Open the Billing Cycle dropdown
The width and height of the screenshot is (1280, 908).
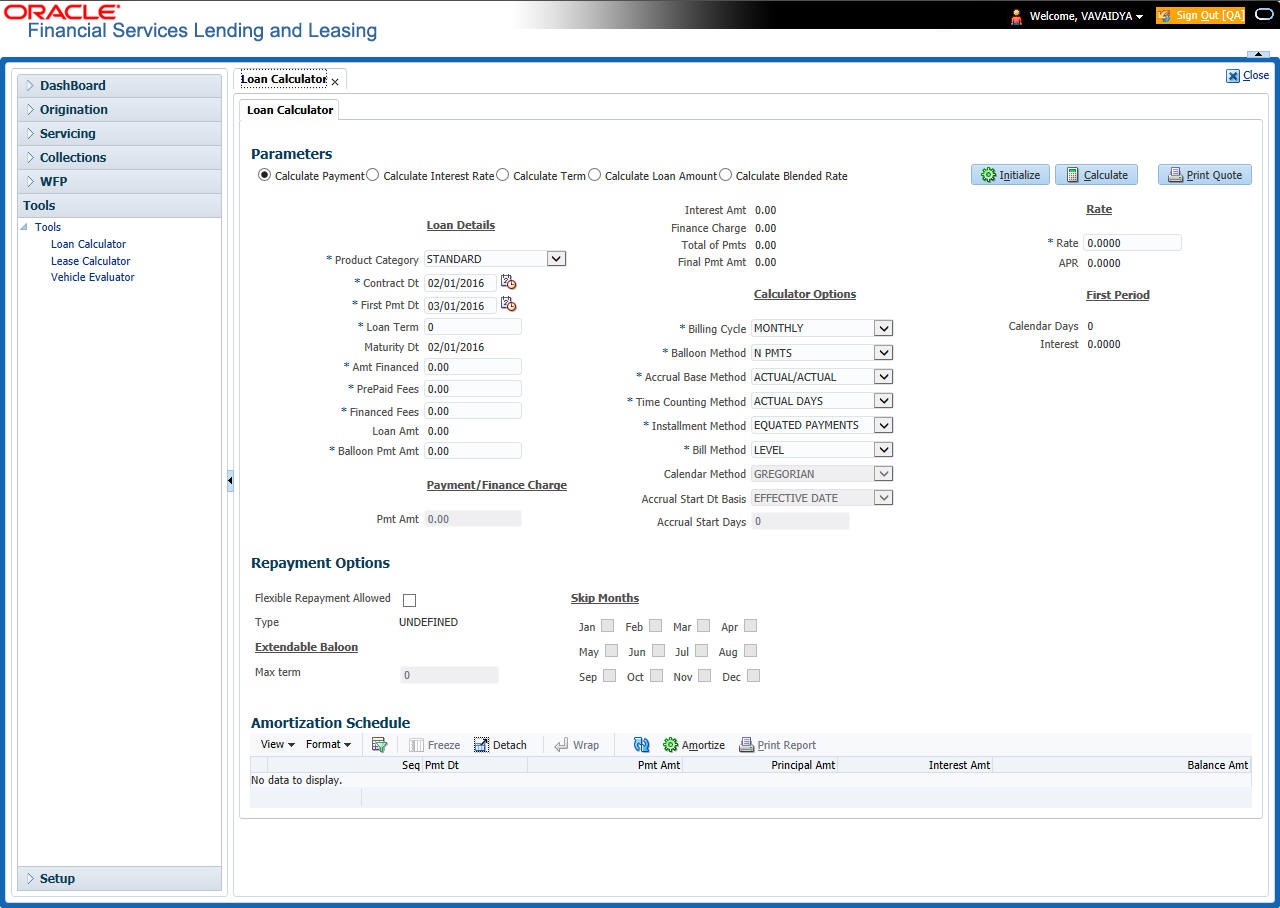[x=882, y=328]
